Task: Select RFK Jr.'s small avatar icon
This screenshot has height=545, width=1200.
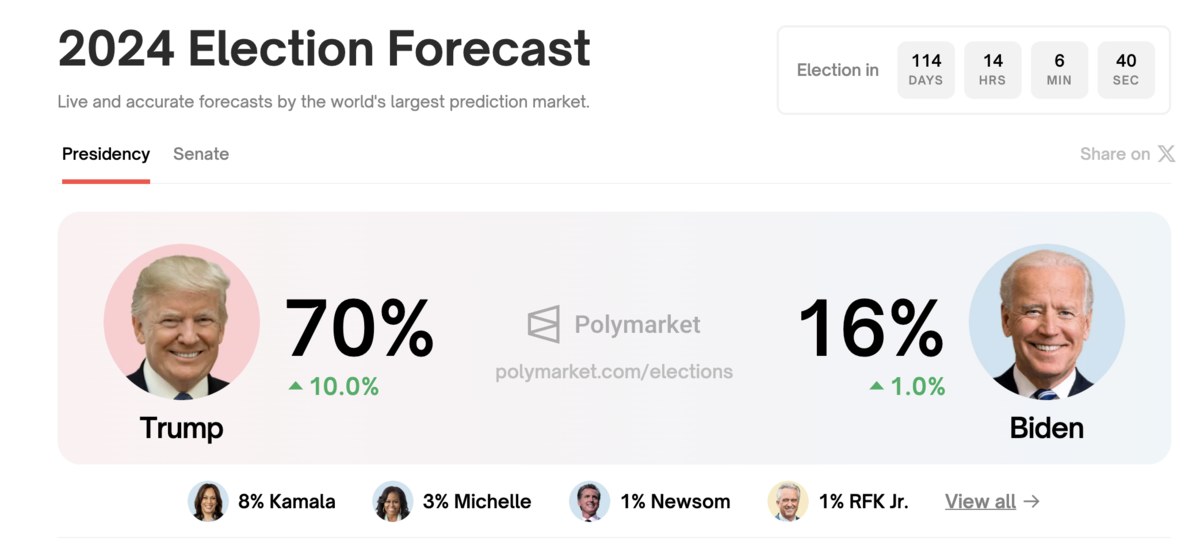Action: pos(788,501)
